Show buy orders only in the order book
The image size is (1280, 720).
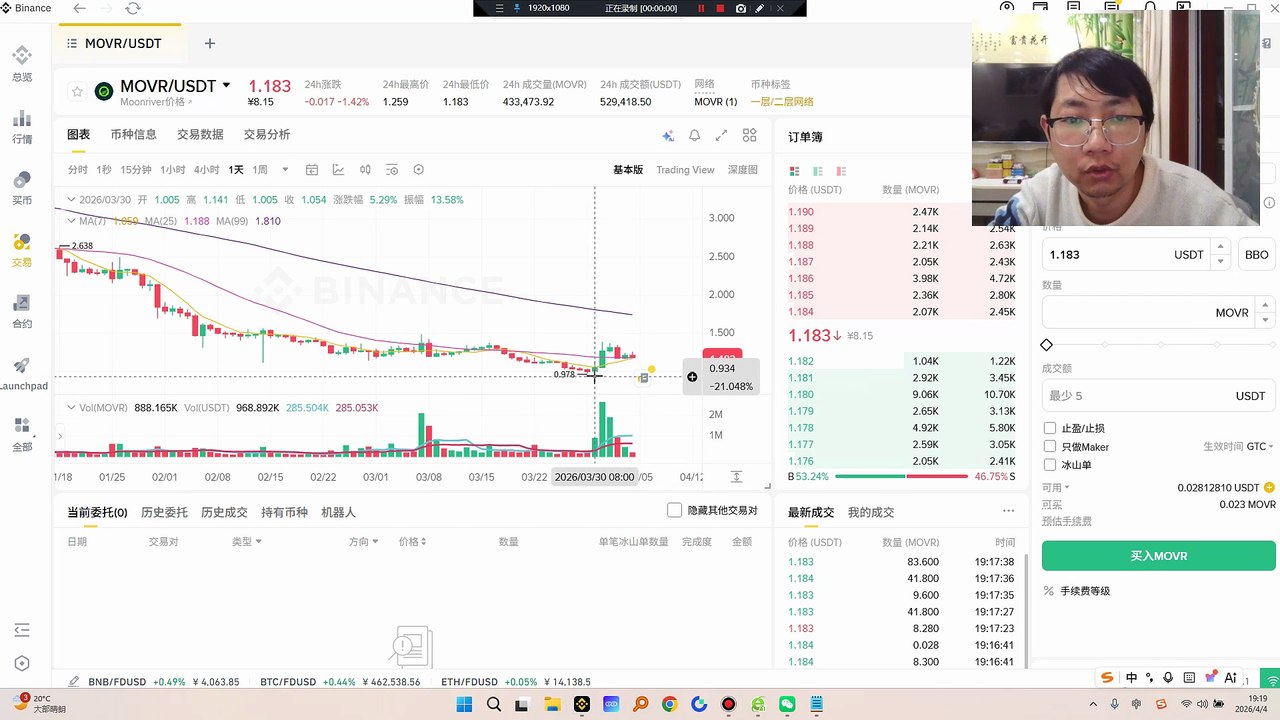[x=818, y=171]
